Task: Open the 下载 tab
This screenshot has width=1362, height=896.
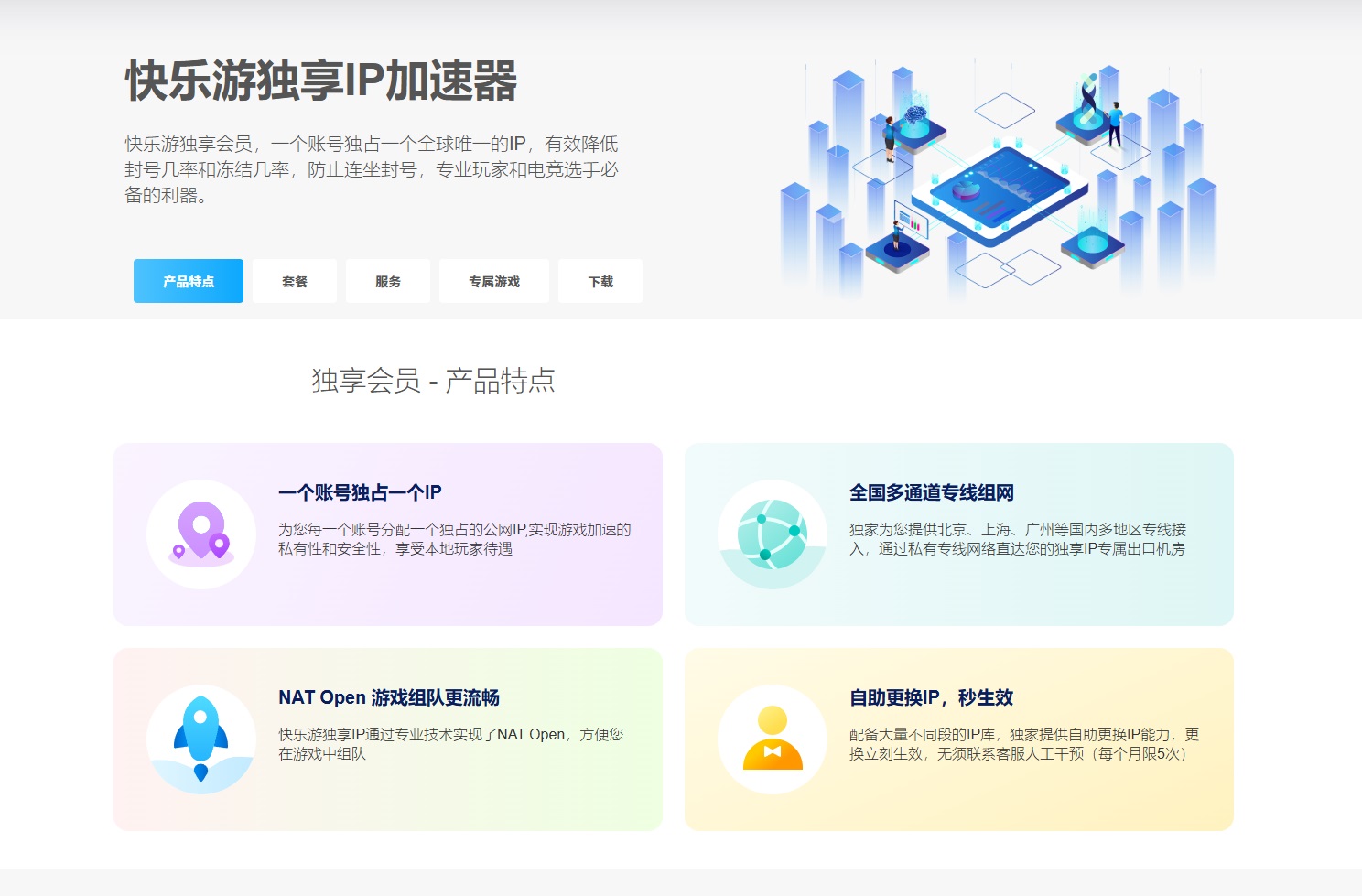Action: point(600,281)
